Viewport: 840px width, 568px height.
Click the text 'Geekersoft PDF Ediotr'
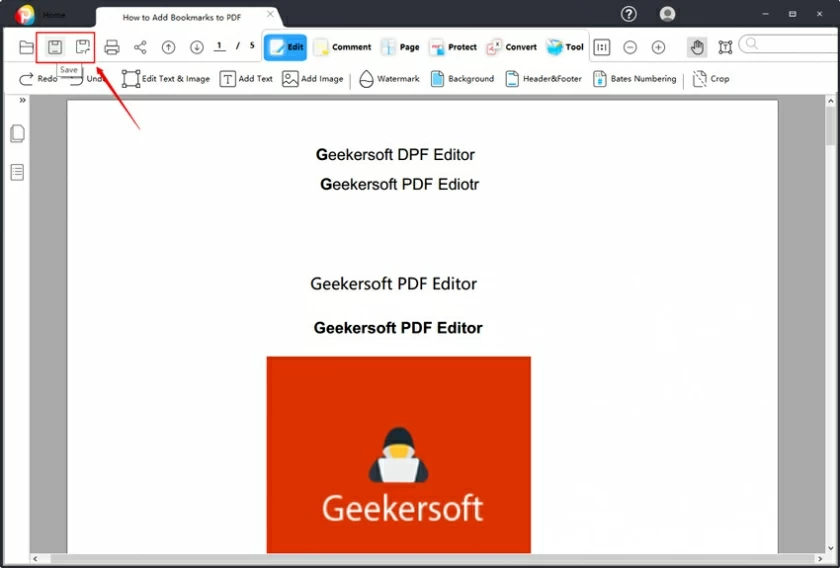[x=400, y=184]
